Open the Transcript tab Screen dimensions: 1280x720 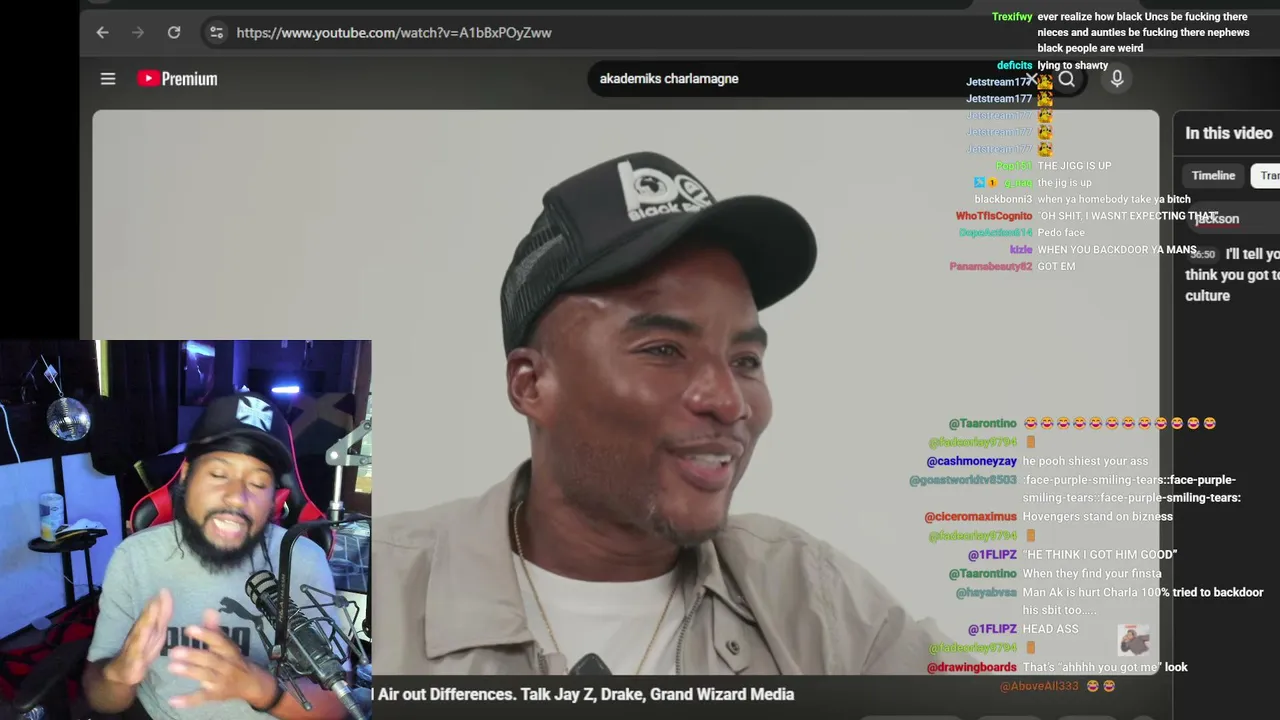[x=1268, y=176]
